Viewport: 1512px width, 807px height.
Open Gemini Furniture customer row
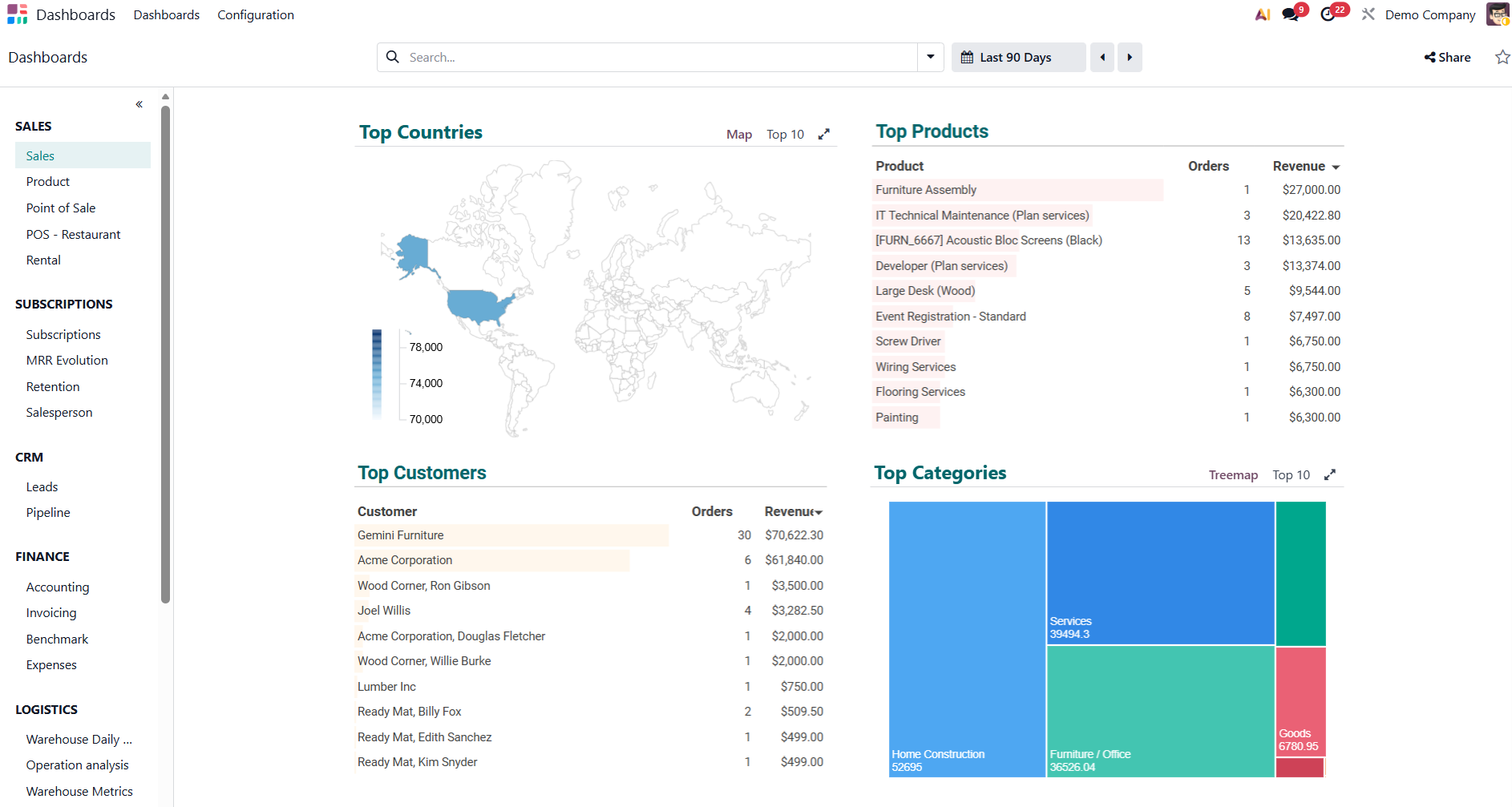[401, 535]
